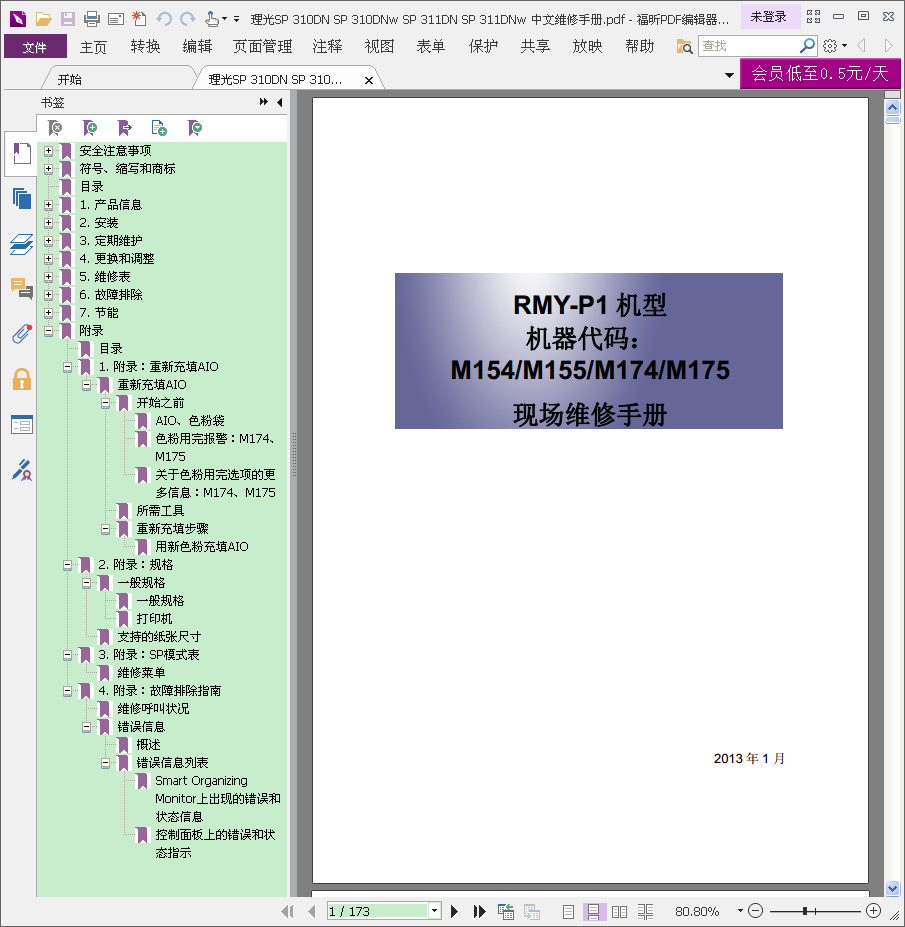
Task: Open the 注释 ribbon tab
Action: 327,47
